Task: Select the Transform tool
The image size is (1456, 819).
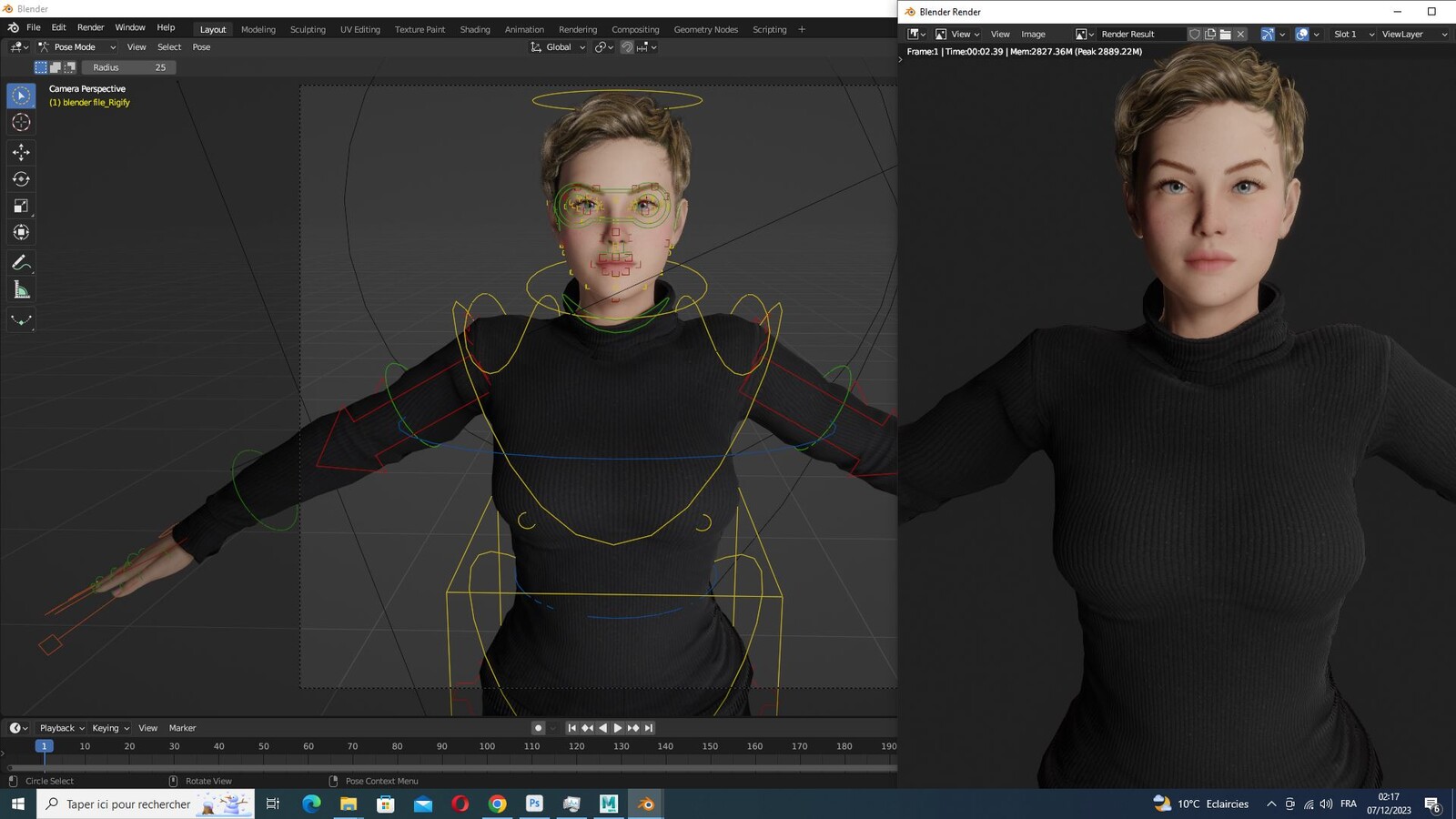Action: click(x=21, y=232)
